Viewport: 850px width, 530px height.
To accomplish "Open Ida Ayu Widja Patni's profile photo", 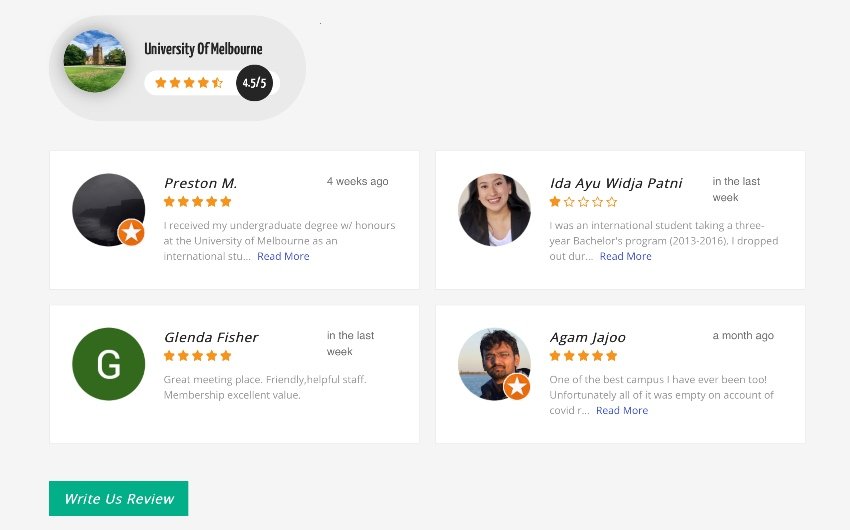I will click(x=494, y=210).
